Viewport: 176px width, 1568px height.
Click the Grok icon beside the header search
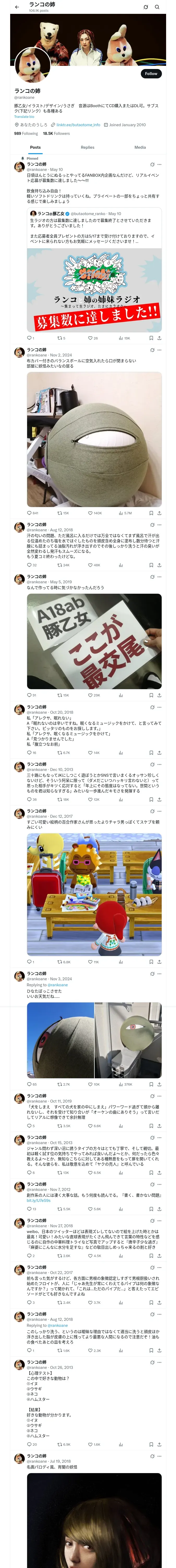[x=146, y=7]
